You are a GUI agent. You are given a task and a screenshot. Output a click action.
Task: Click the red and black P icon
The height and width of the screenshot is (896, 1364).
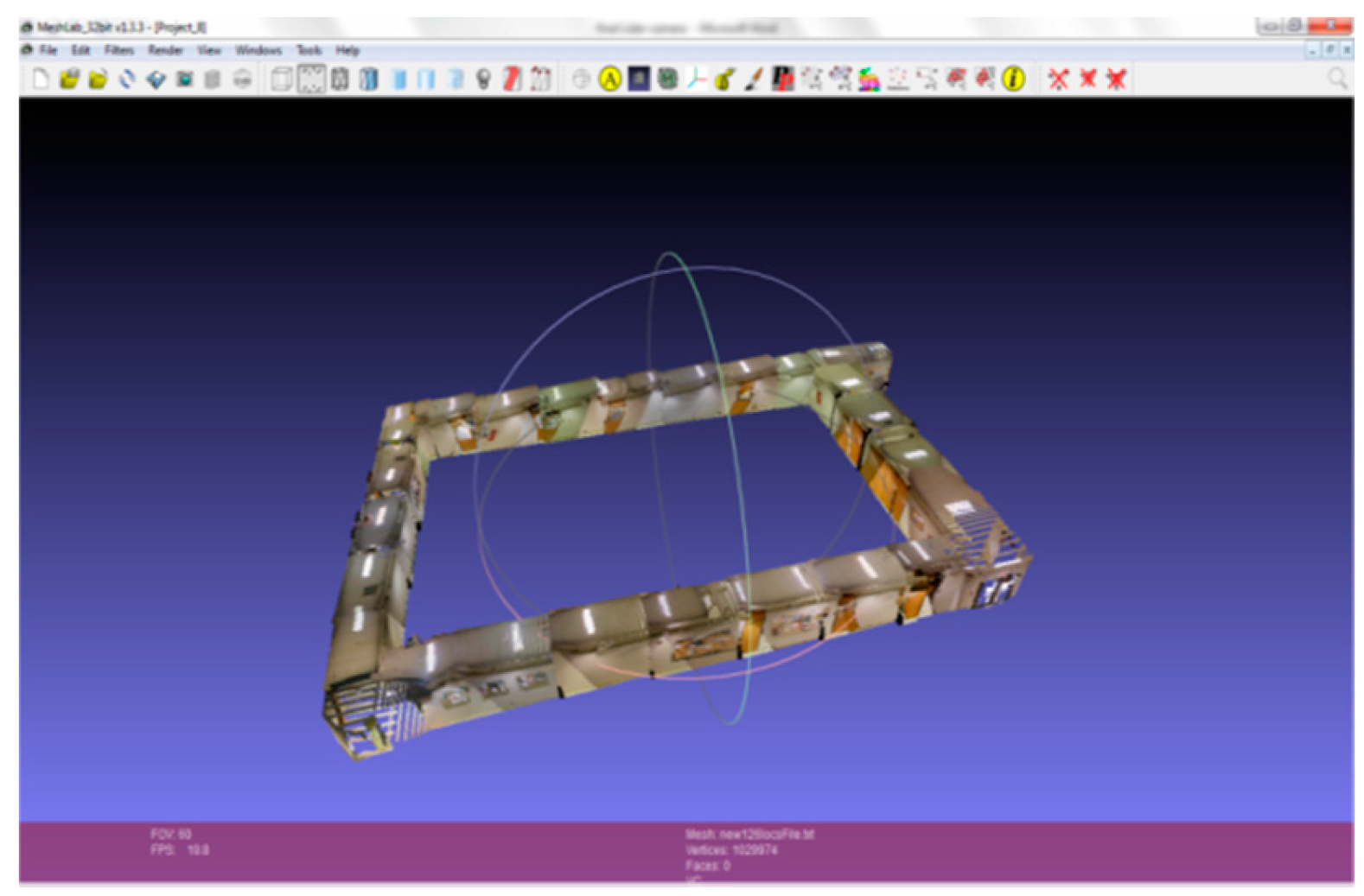[783, 79]
